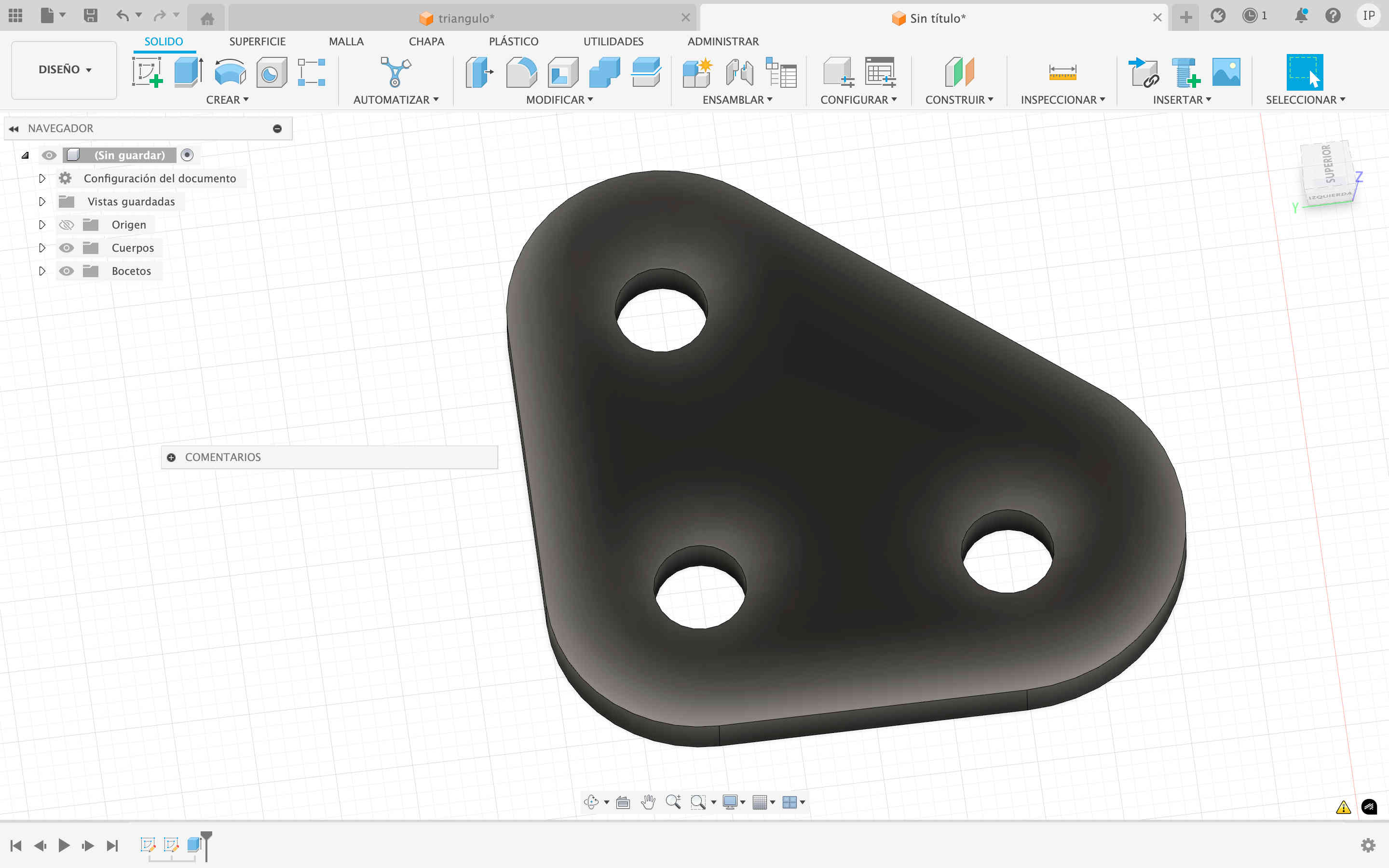Go to the Home tab icon

(207, 18)
